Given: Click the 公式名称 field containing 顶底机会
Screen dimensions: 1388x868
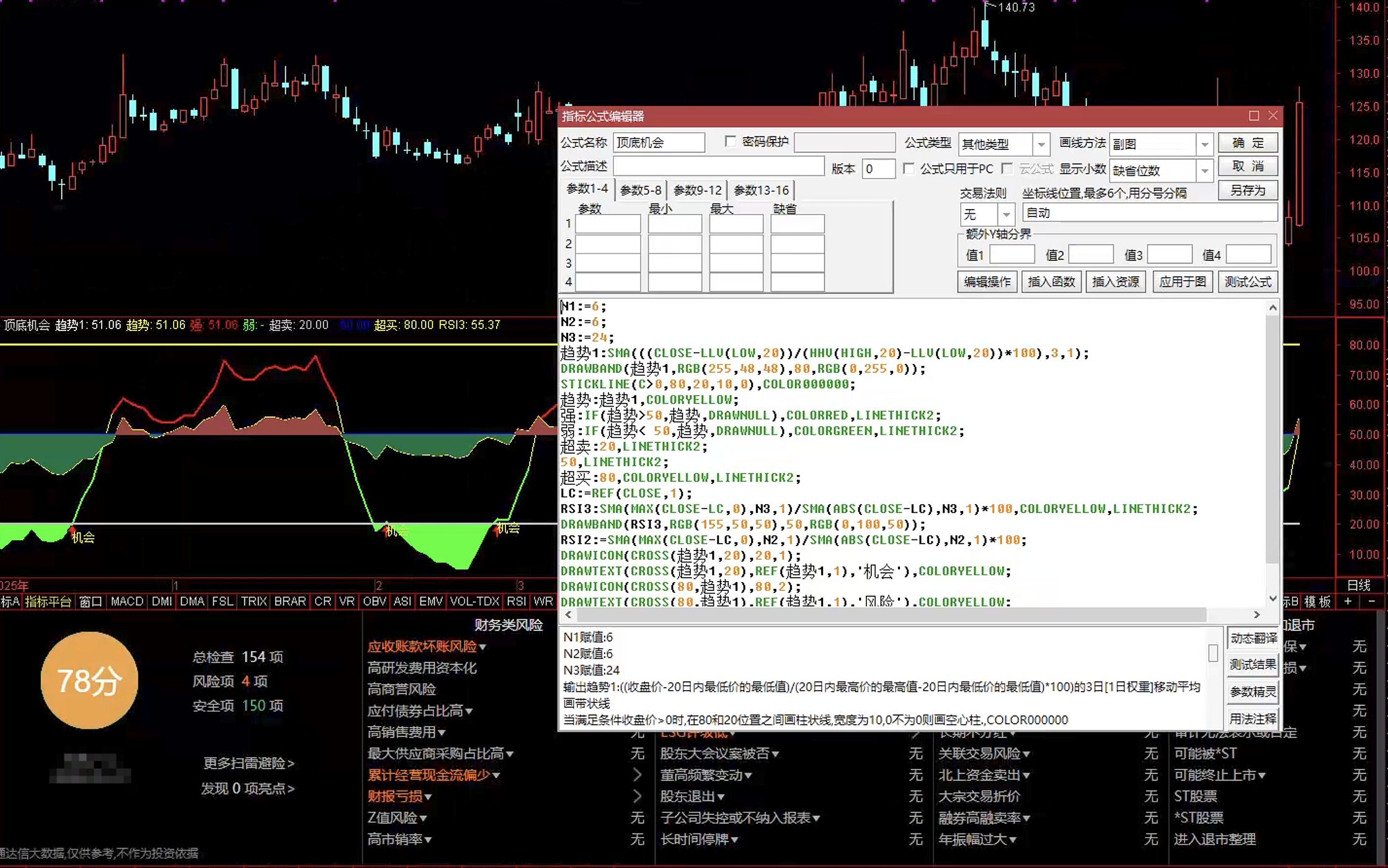Looking at the screenshot, I should (x=659, y=143).
